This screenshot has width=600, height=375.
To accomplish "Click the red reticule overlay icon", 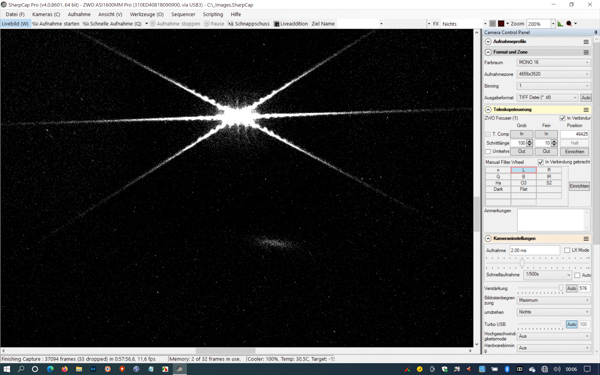I will pyautogui.click(x=501, y=24).
